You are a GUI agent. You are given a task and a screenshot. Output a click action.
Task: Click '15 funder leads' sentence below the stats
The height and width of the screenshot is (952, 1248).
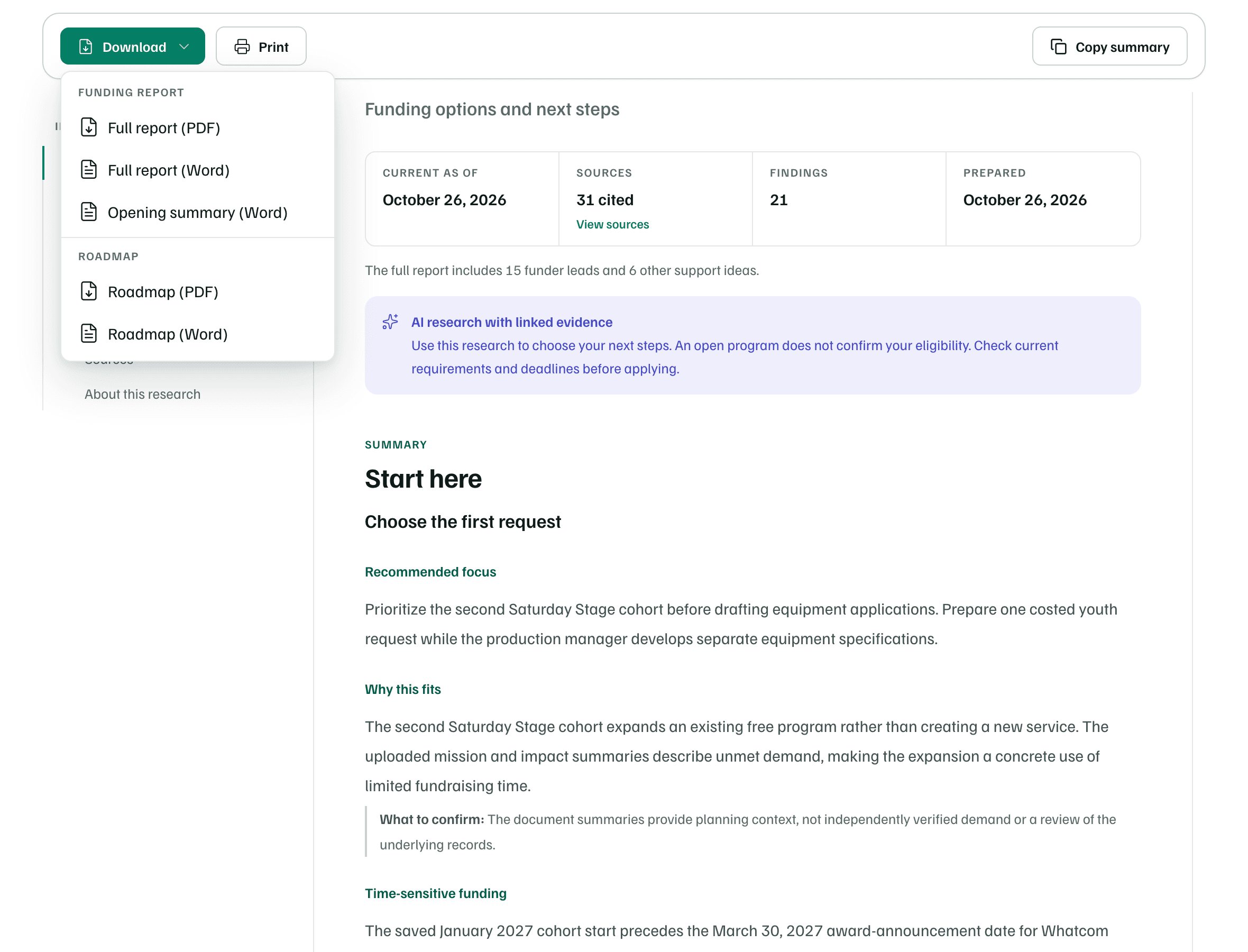tap(562, 270)
